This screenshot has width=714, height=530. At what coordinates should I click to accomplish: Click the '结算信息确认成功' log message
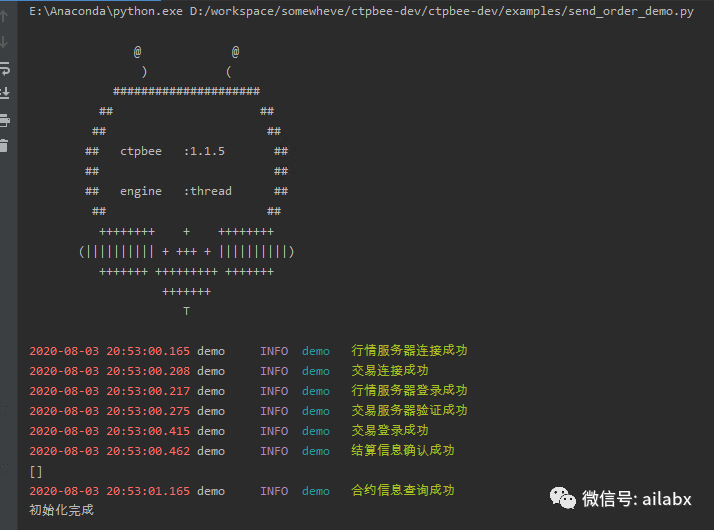point(403,450)
